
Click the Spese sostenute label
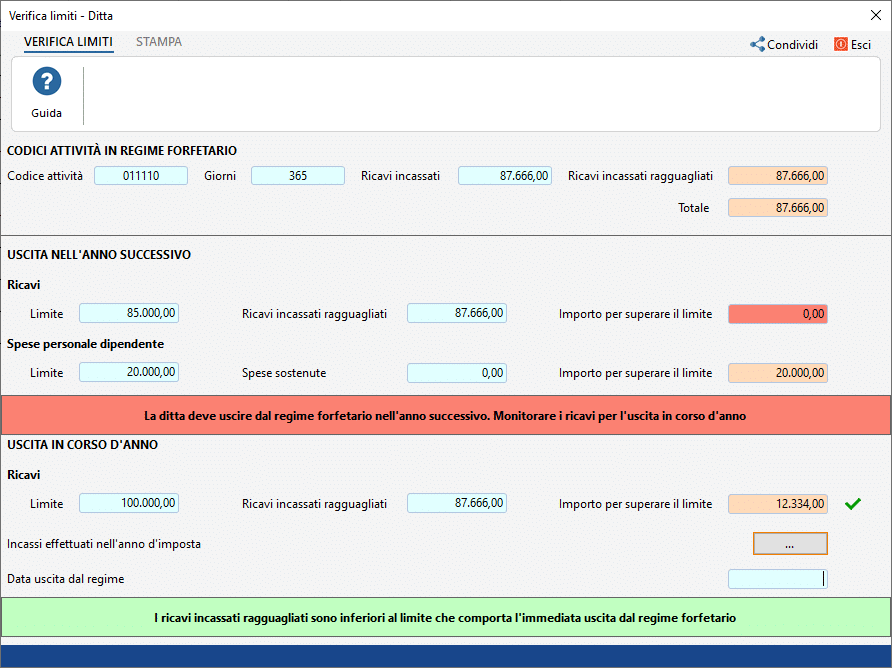pos(284,373)
